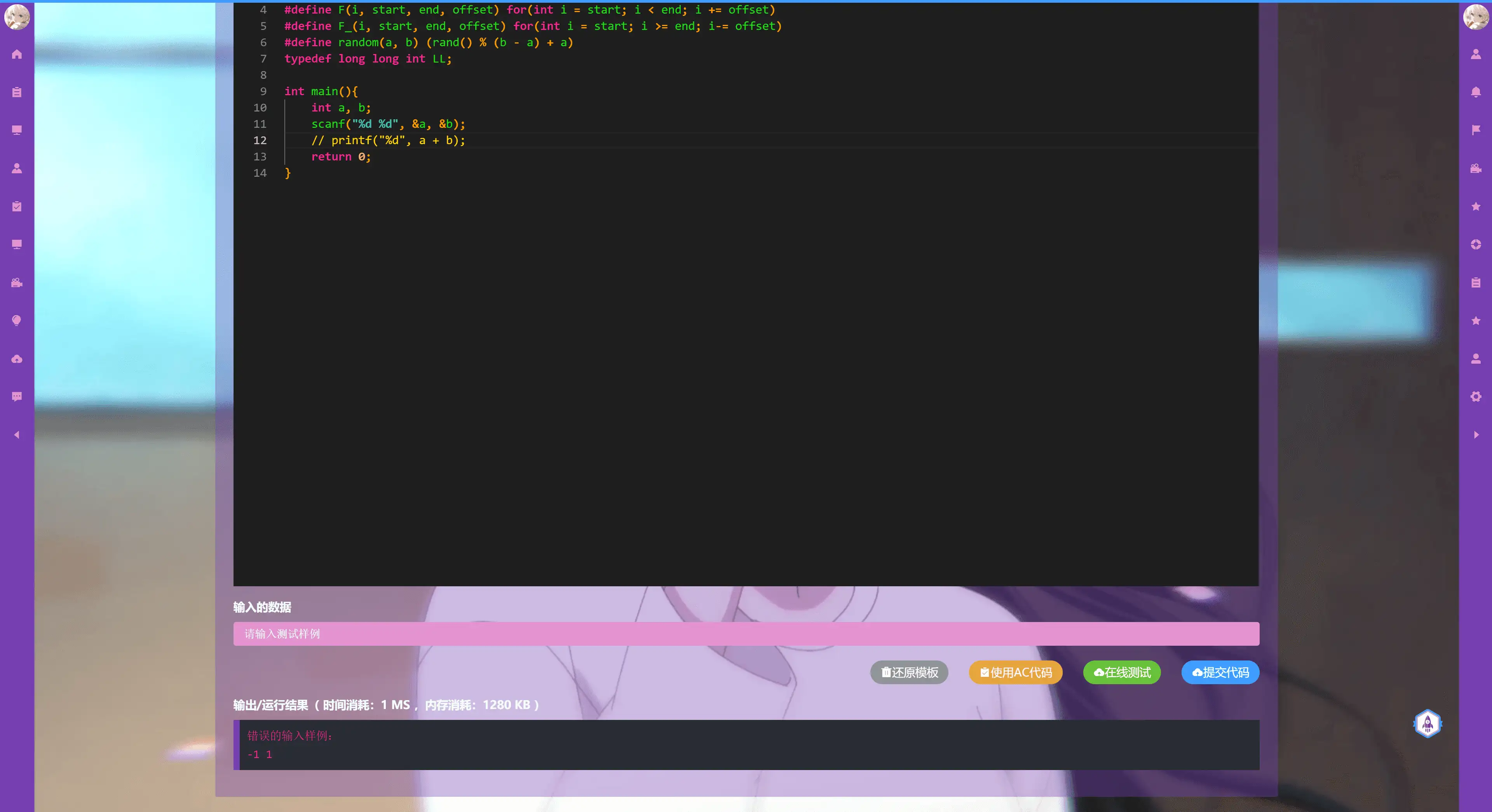The height and width of the screenshot is (812, 1492).
Task: Open the checked clipboard icon in left sidebar
Action: 17,207
